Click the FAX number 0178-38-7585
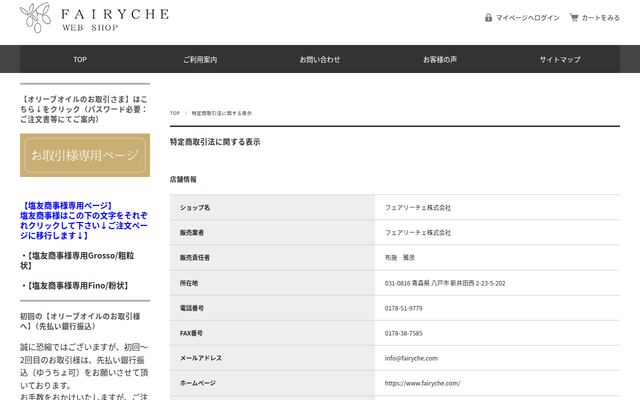The width and height of the screenshot is (640, 400). pyautogui.click(x=403, y=333)
